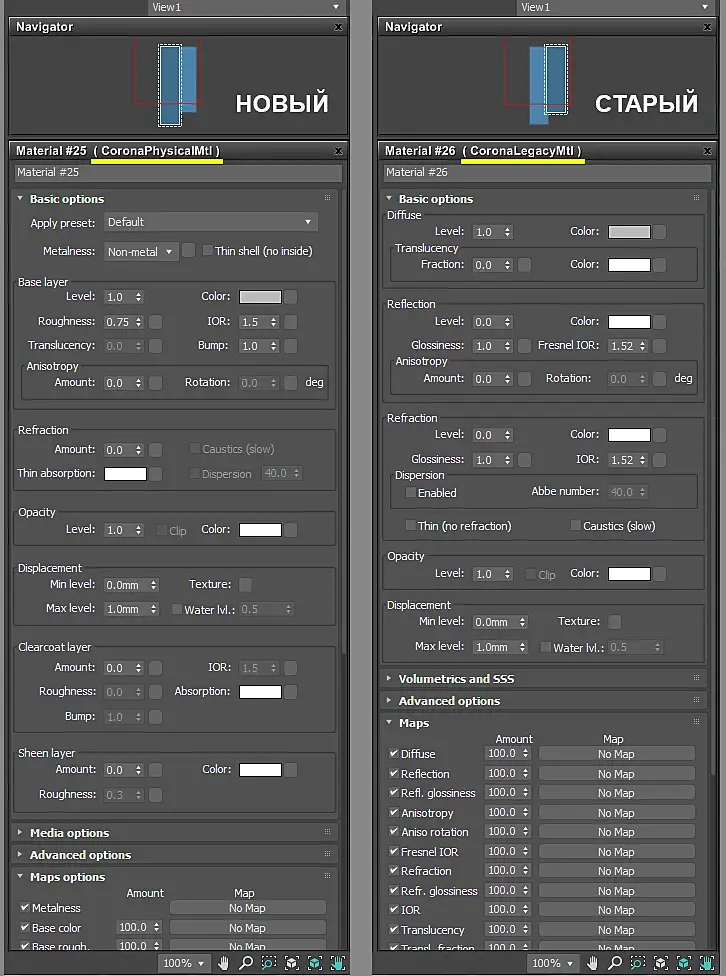The image size is (726, 976).
Task: Open Thin absorption white color swatch
Action: [125, 474]
